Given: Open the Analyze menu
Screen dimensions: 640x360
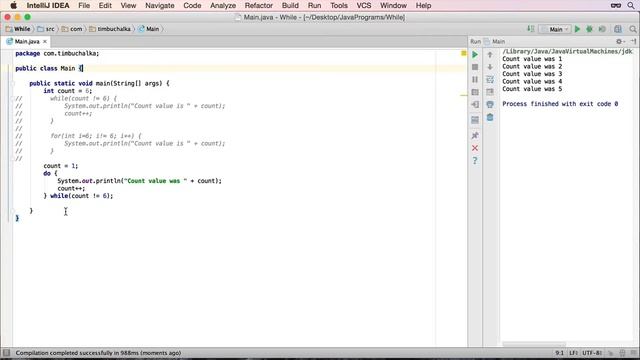Looking at the screenshot, I should pos(223,6).
